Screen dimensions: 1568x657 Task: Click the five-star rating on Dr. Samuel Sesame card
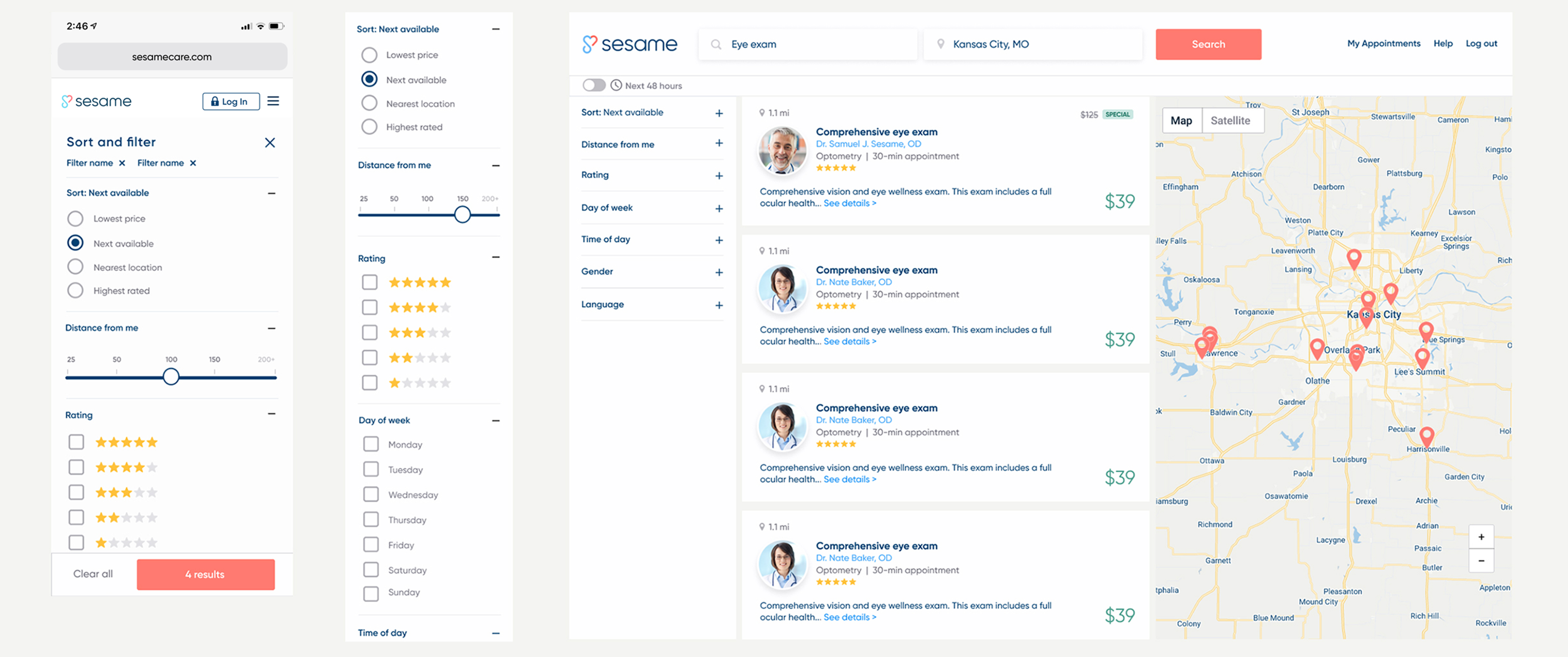(x=836, y=168)
